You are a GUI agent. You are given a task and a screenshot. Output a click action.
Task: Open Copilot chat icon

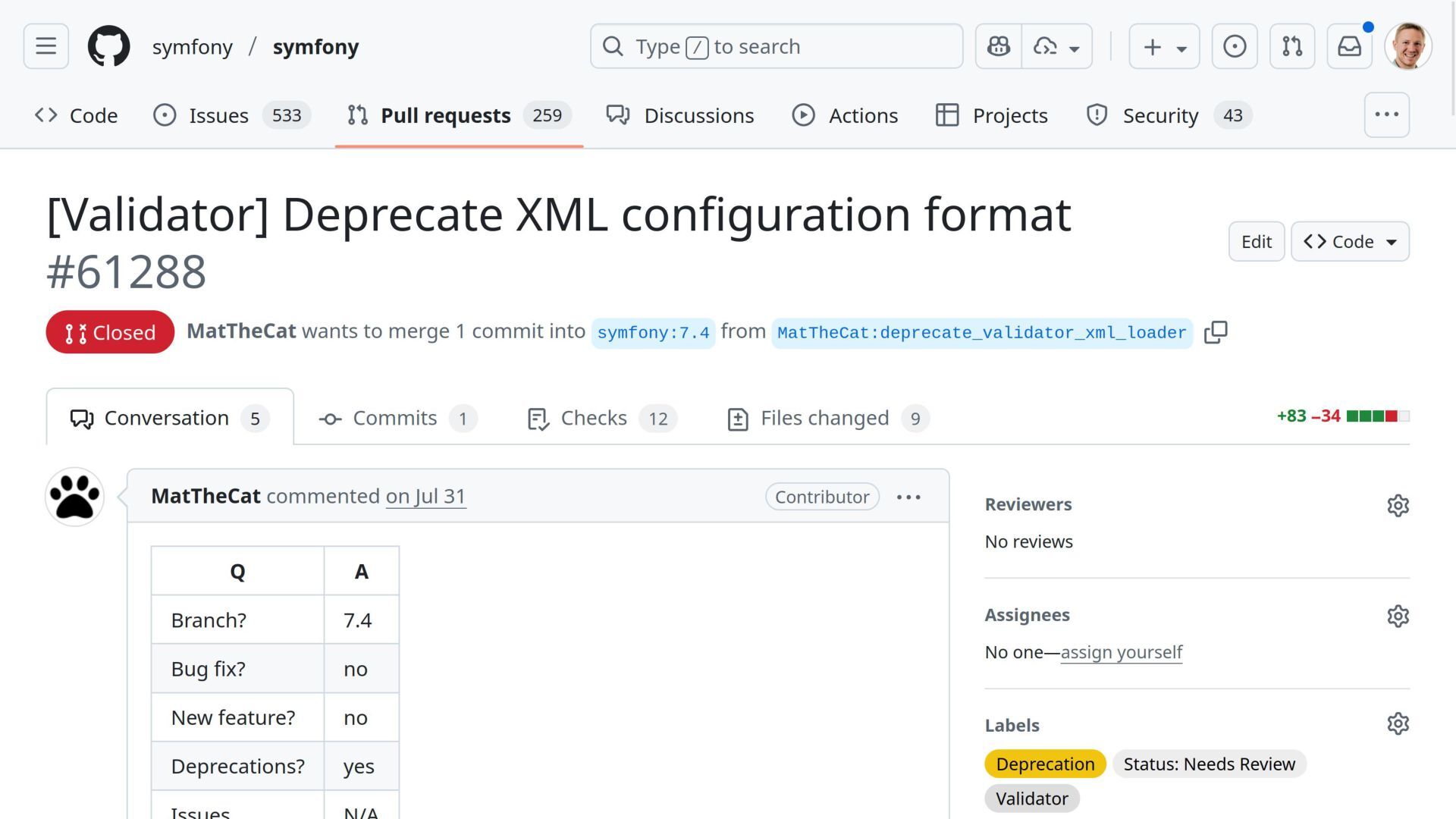(x=998, y=46)
